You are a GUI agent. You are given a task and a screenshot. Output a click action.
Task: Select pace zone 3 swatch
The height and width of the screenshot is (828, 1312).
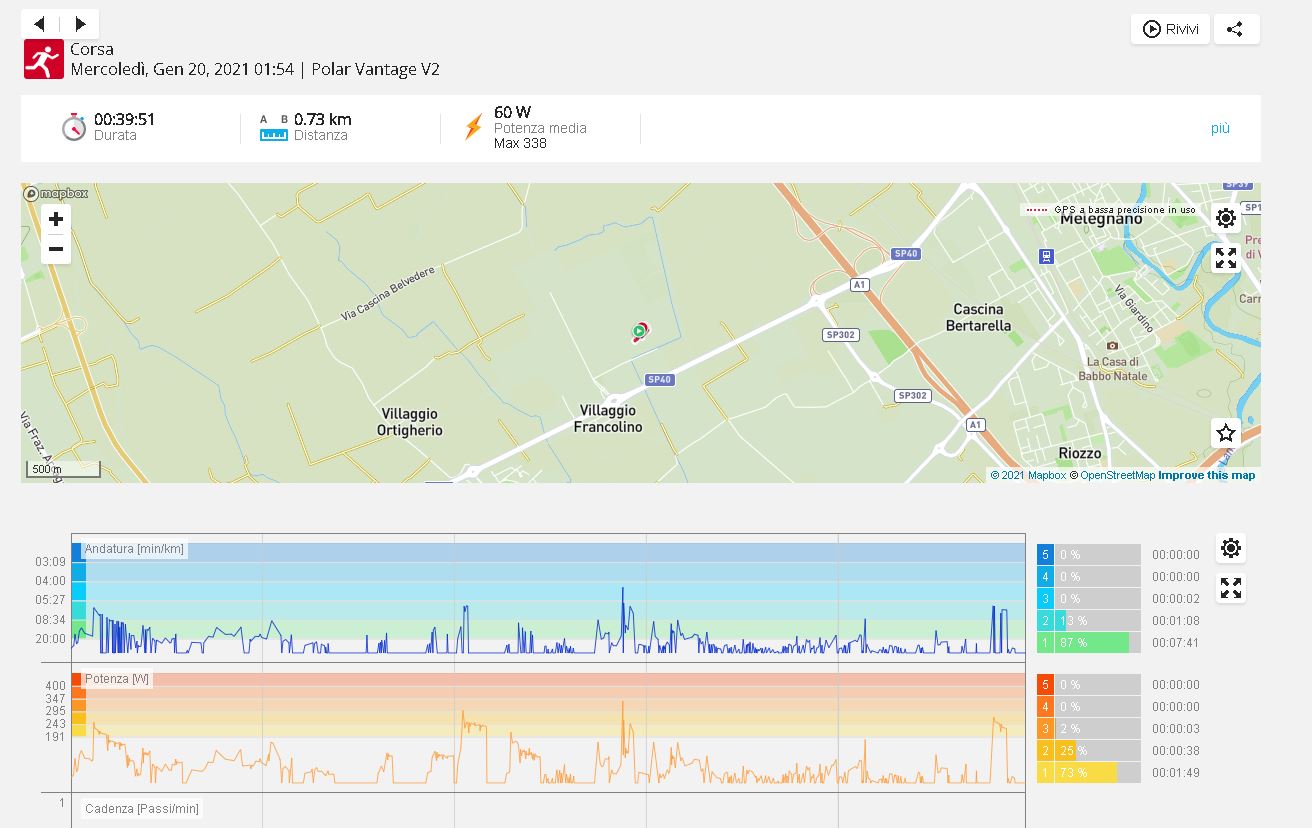(x=1045, y=598)
